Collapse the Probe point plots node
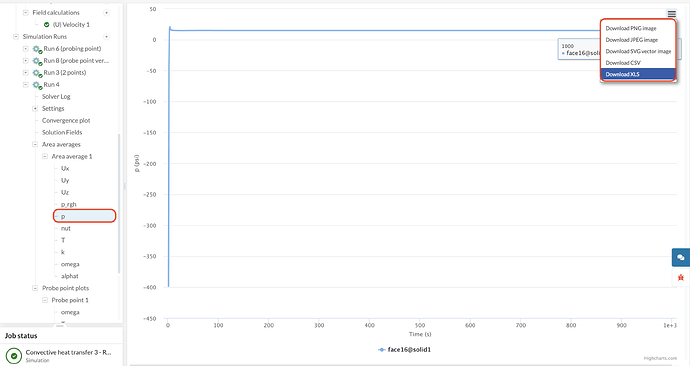This screenshot has height=366, width=690. pyautogui.click(x=35, y=288)
